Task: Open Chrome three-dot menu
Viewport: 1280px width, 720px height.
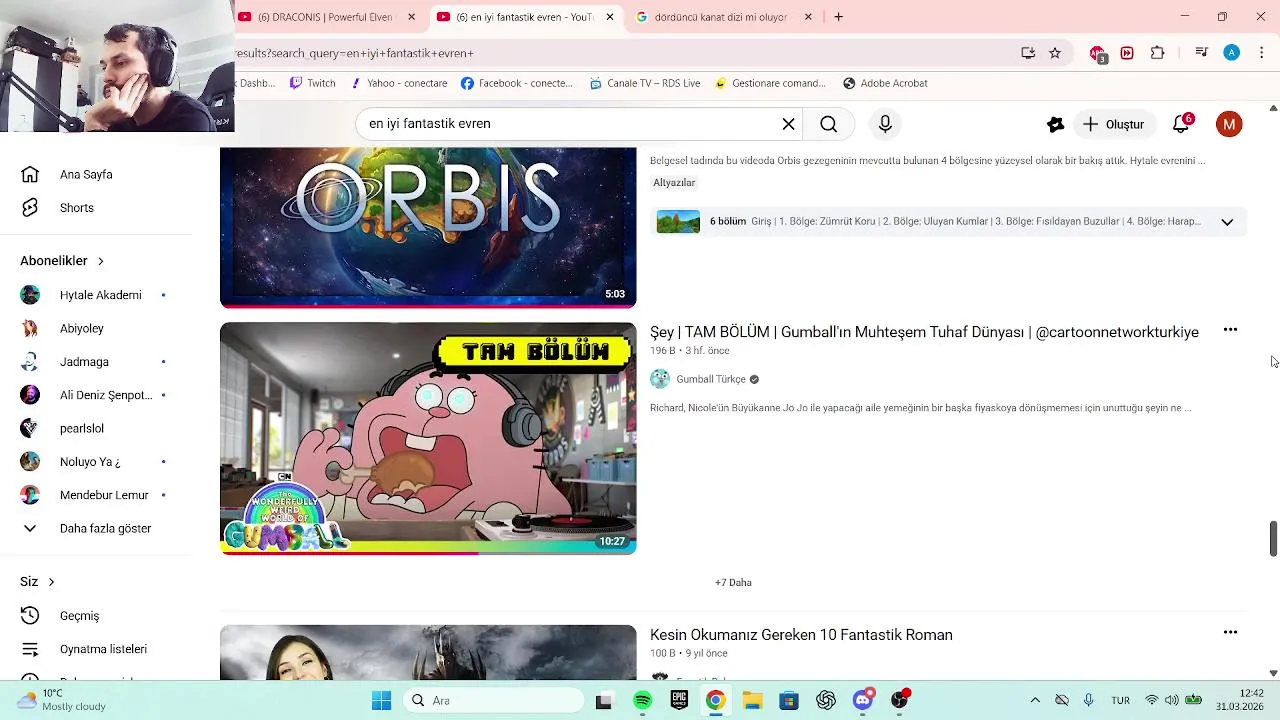Action: click(x=1262, y=53)
